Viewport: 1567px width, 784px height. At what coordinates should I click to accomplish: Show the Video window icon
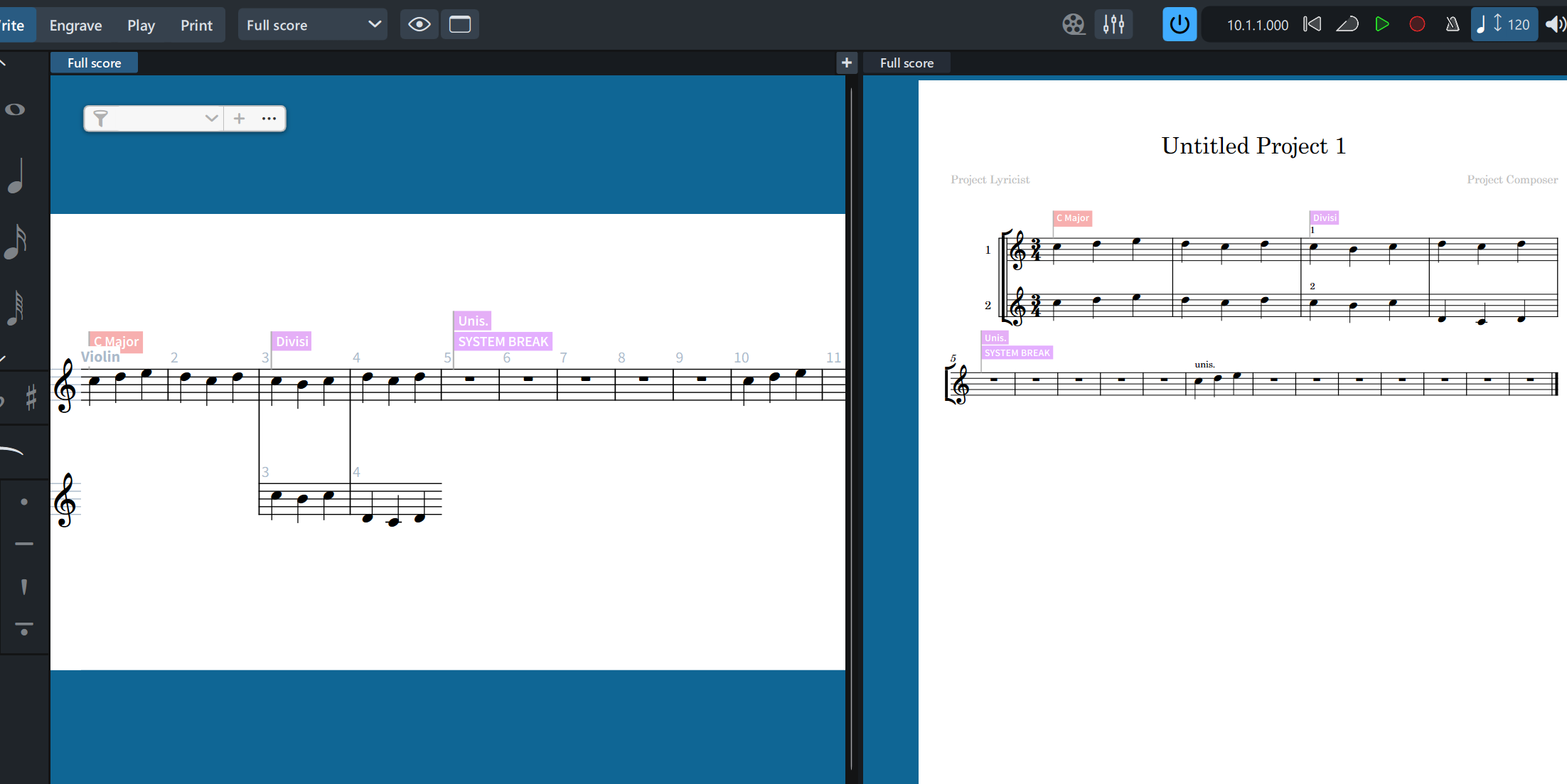(1073, 25)
